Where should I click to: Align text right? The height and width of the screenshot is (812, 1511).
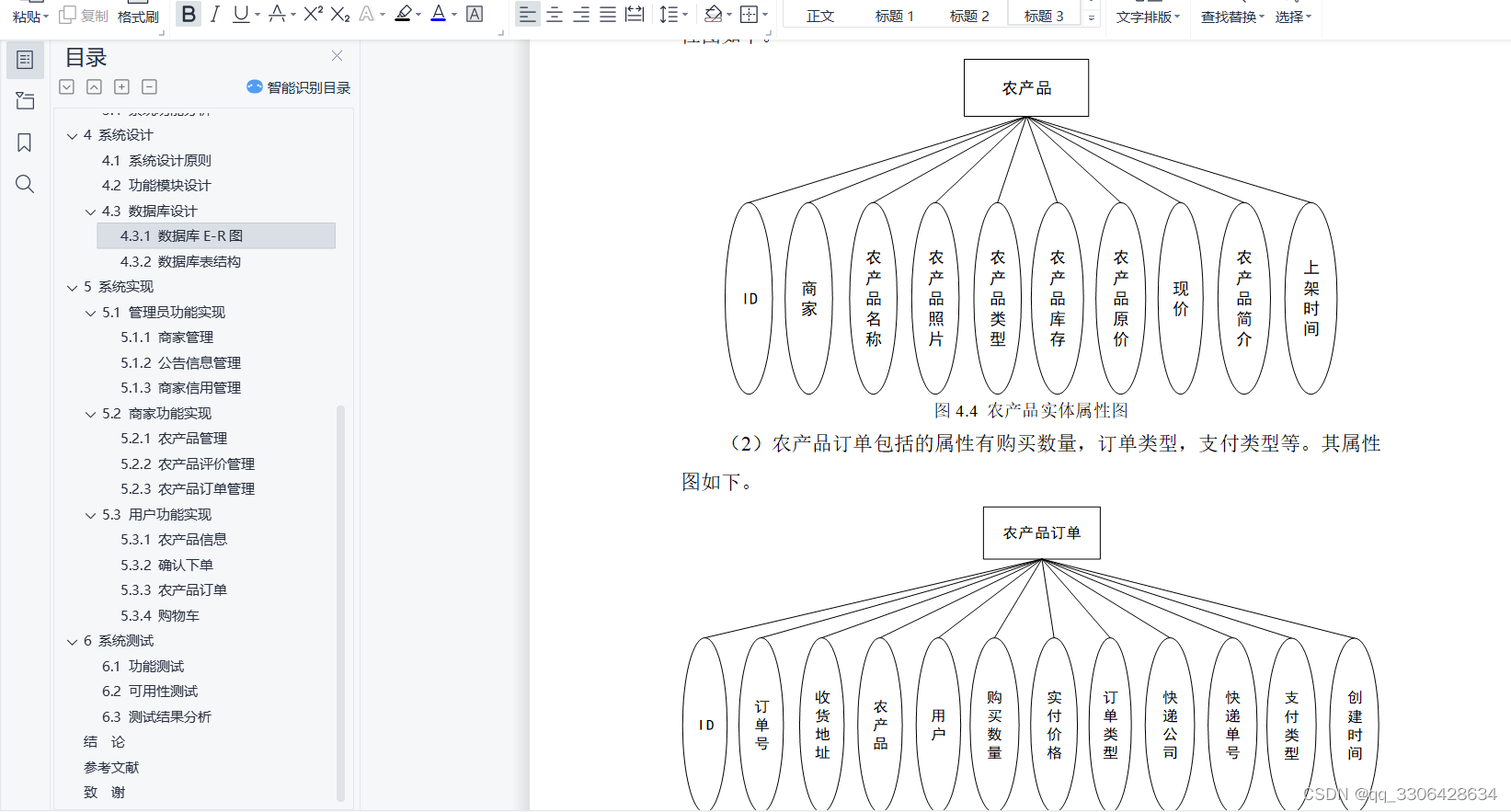pos(581,14)
